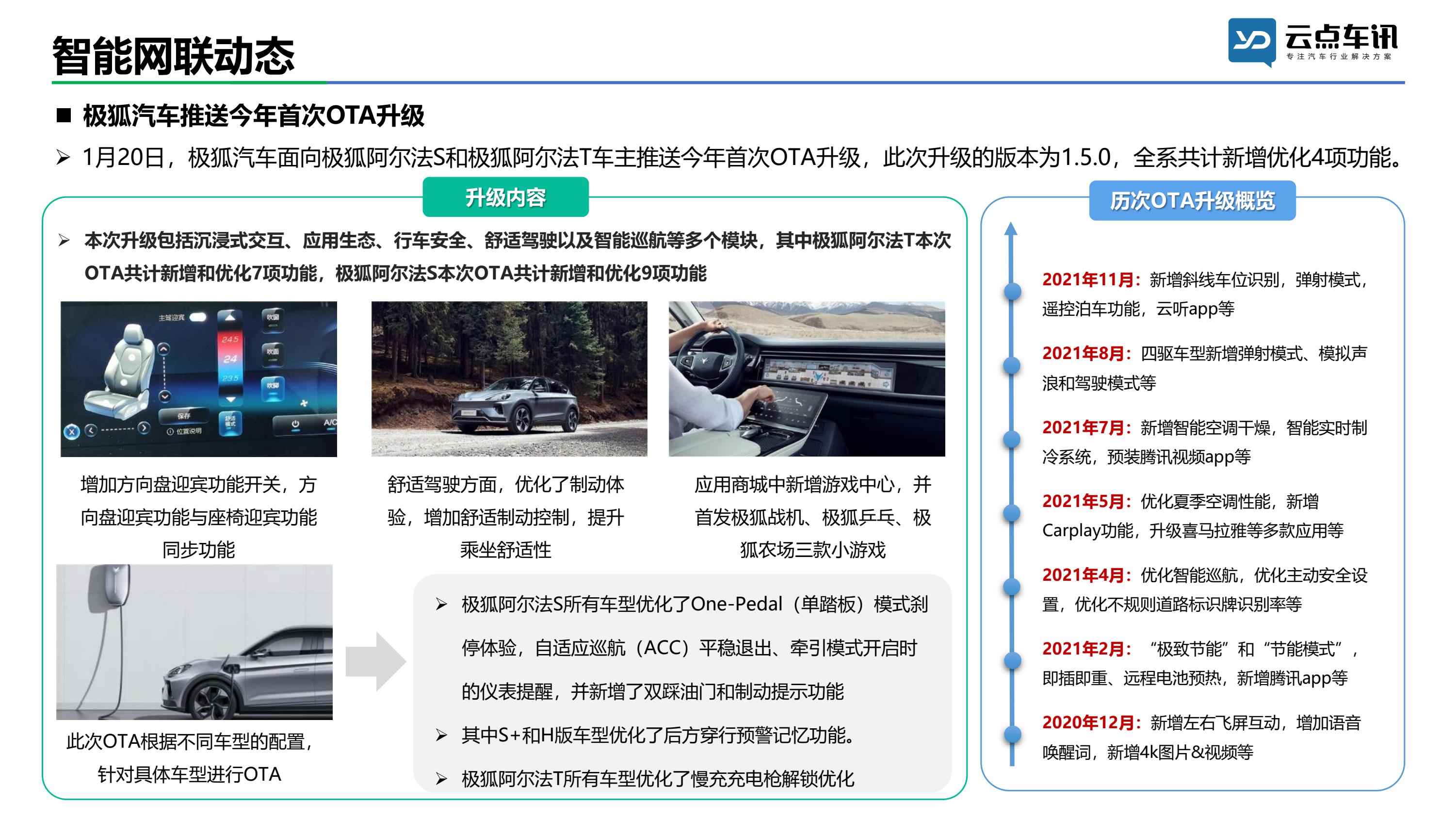The width and height of the screenshot is (1456, 819).
Task: Select the slide title 智能网联动态
Action: (174, 56)
